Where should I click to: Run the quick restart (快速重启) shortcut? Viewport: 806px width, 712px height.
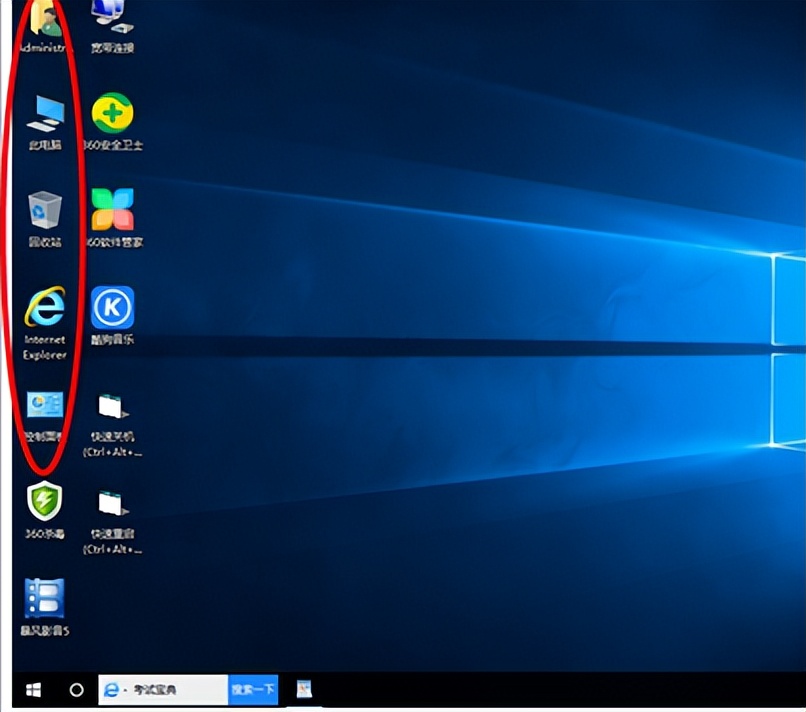(x=110, y=504)
